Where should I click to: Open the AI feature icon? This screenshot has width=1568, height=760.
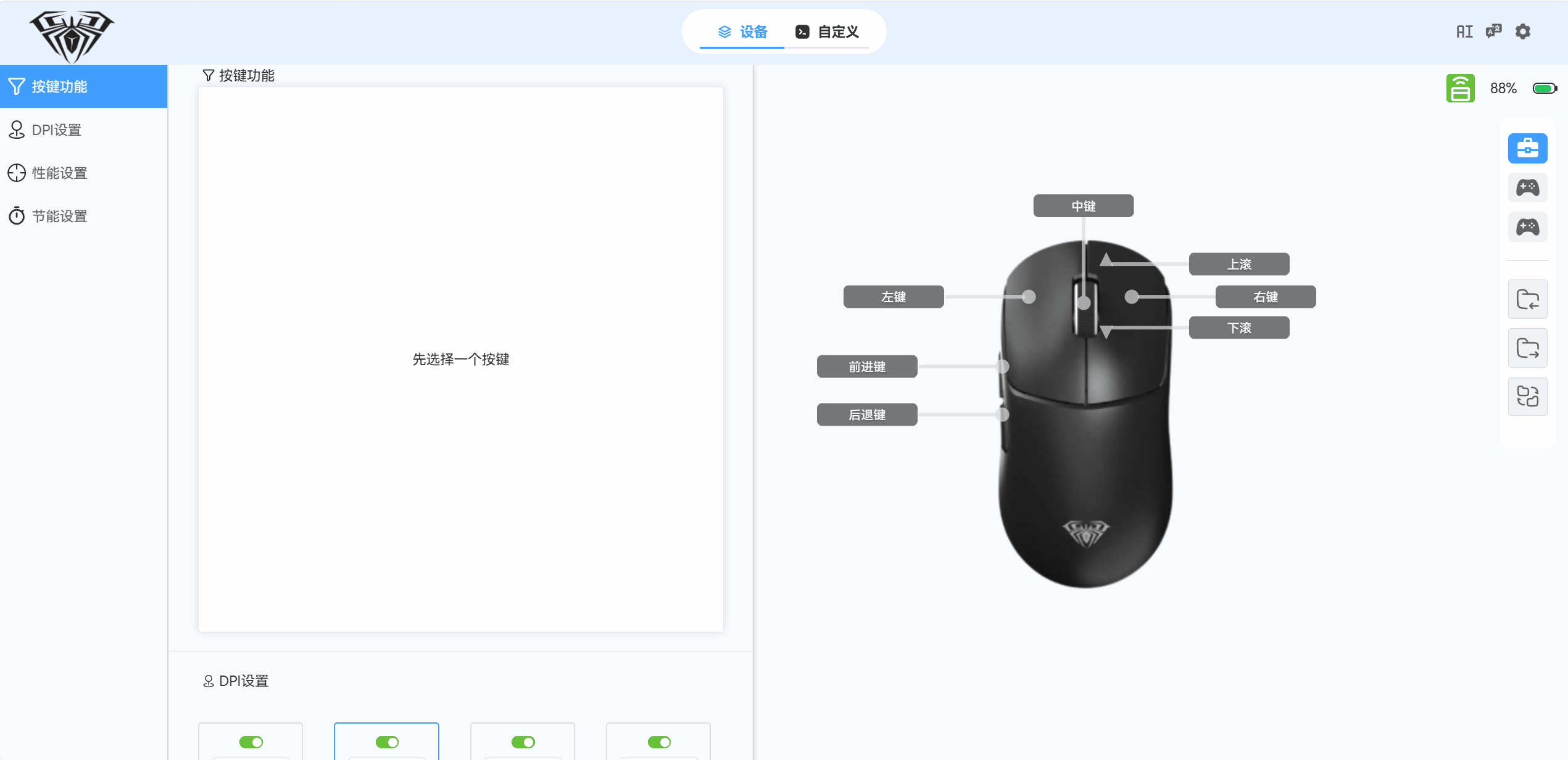point(1464,31)
